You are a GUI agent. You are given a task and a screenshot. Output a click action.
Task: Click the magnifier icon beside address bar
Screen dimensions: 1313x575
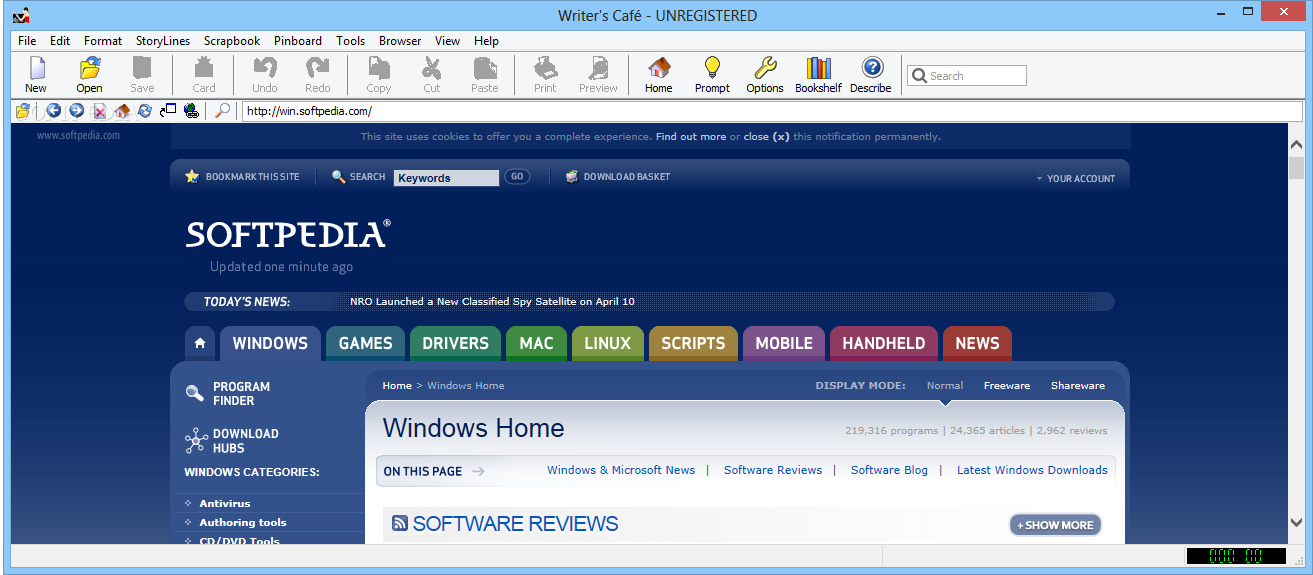(x=223, y=111)
